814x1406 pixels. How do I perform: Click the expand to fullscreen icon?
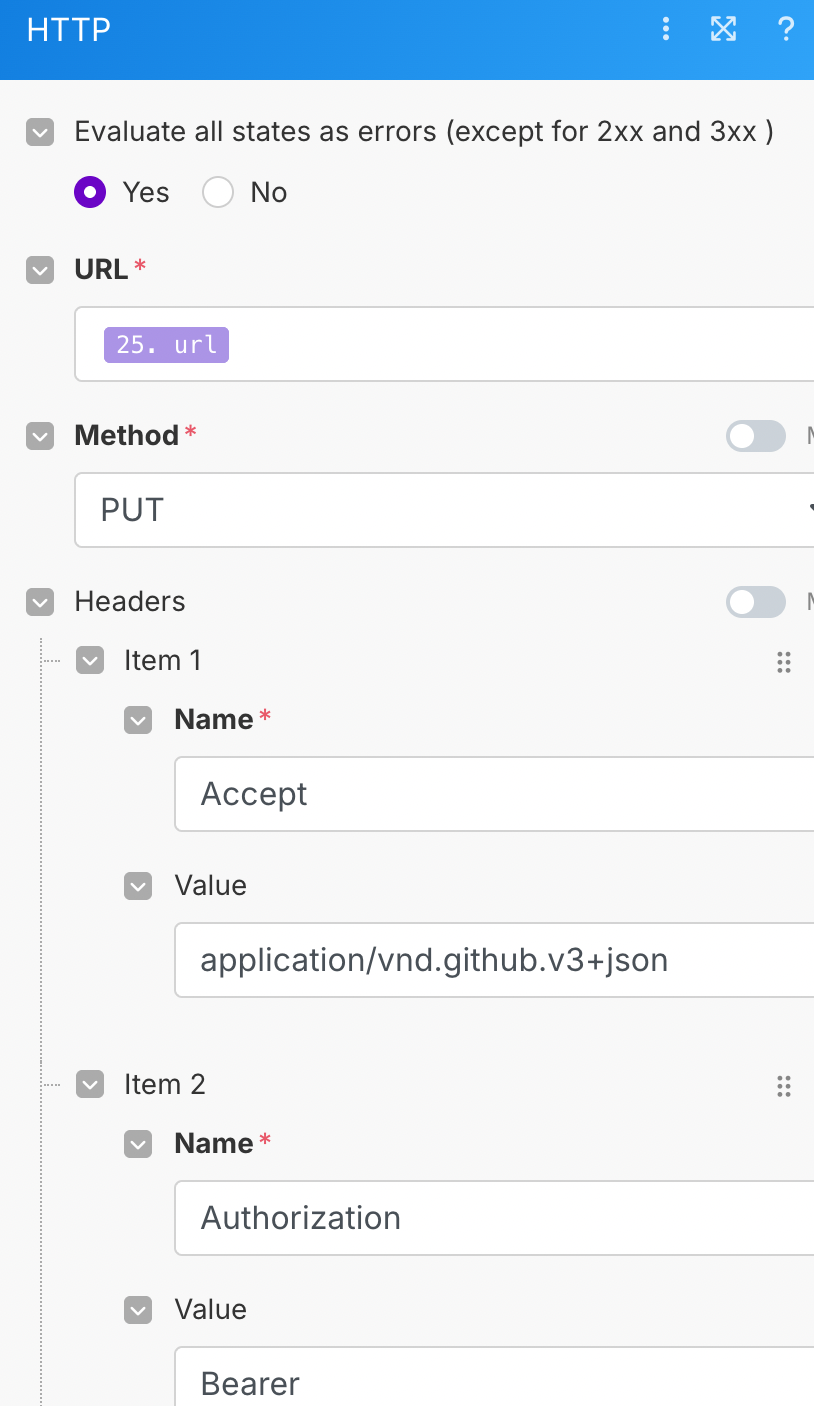pos(723,30)
